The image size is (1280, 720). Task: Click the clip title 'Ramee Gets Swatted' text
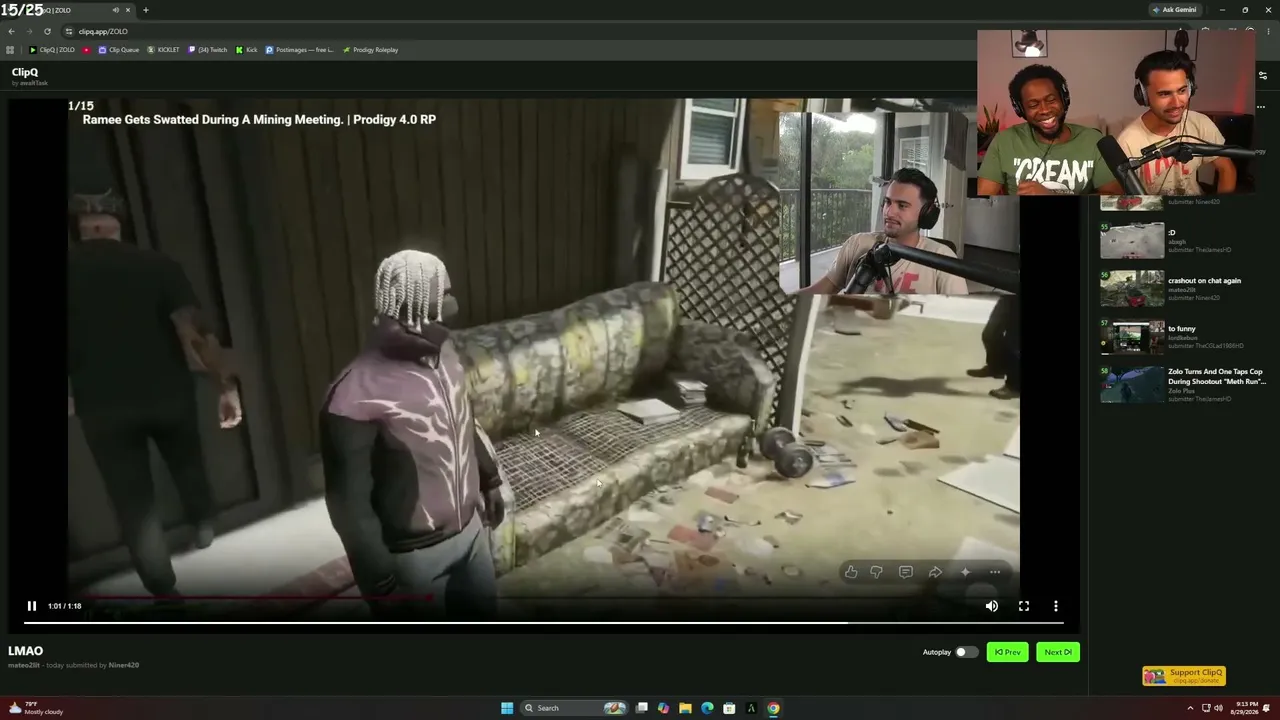coord(259,119)
